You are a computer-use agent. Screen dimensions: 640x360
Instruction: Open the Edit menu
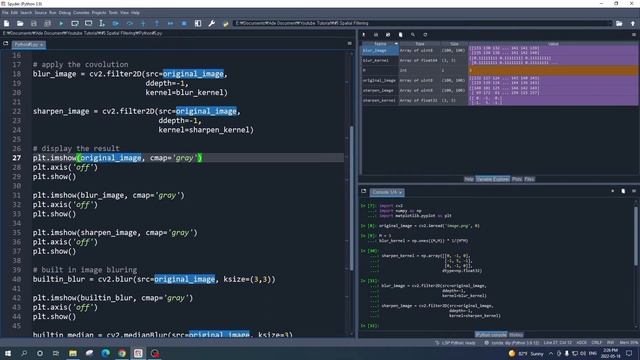coord(15,13)
